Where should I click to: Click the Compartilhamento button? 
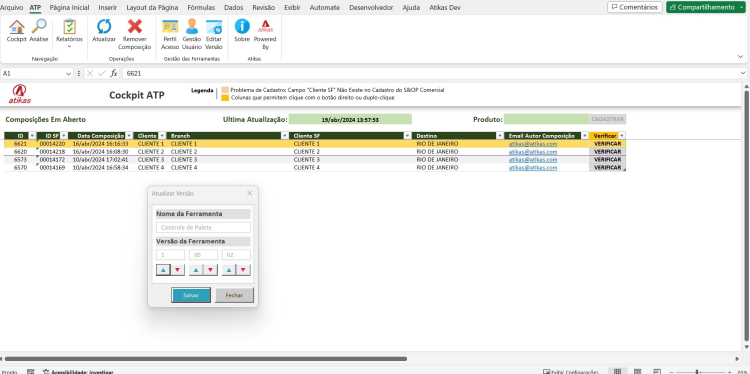point(706,7)
